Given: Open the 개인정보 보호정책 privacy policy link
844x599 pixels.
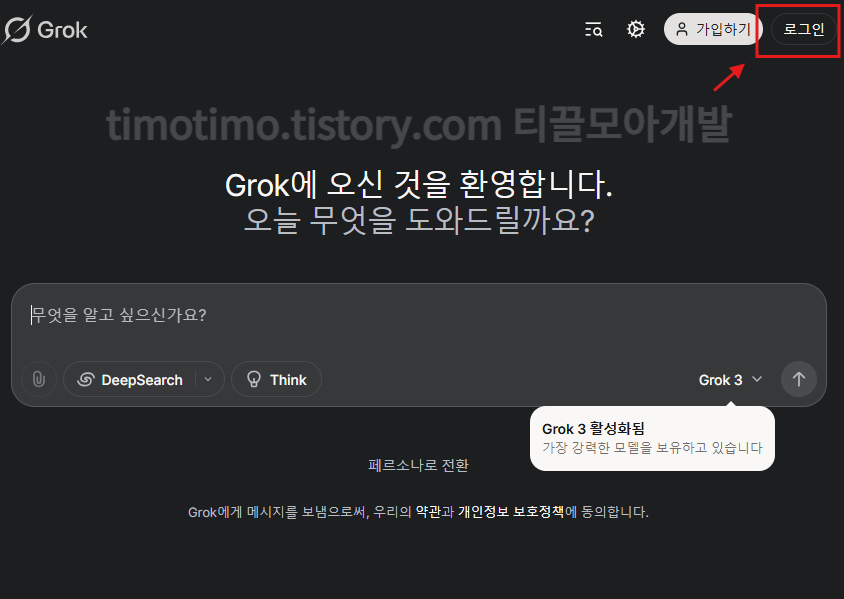Looking at the screenshot, I should tap(511, 512).
